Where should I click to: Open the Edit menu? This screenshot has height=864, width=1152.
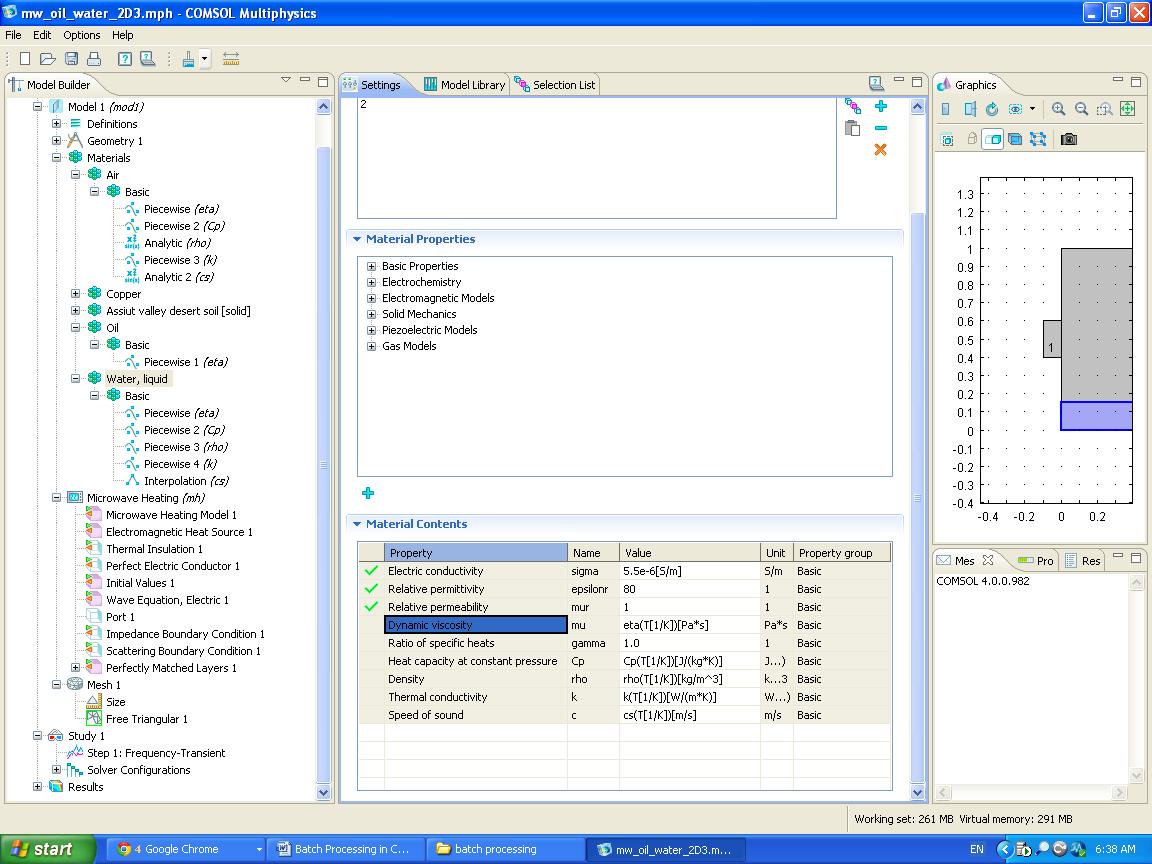[x=42, y=35]
